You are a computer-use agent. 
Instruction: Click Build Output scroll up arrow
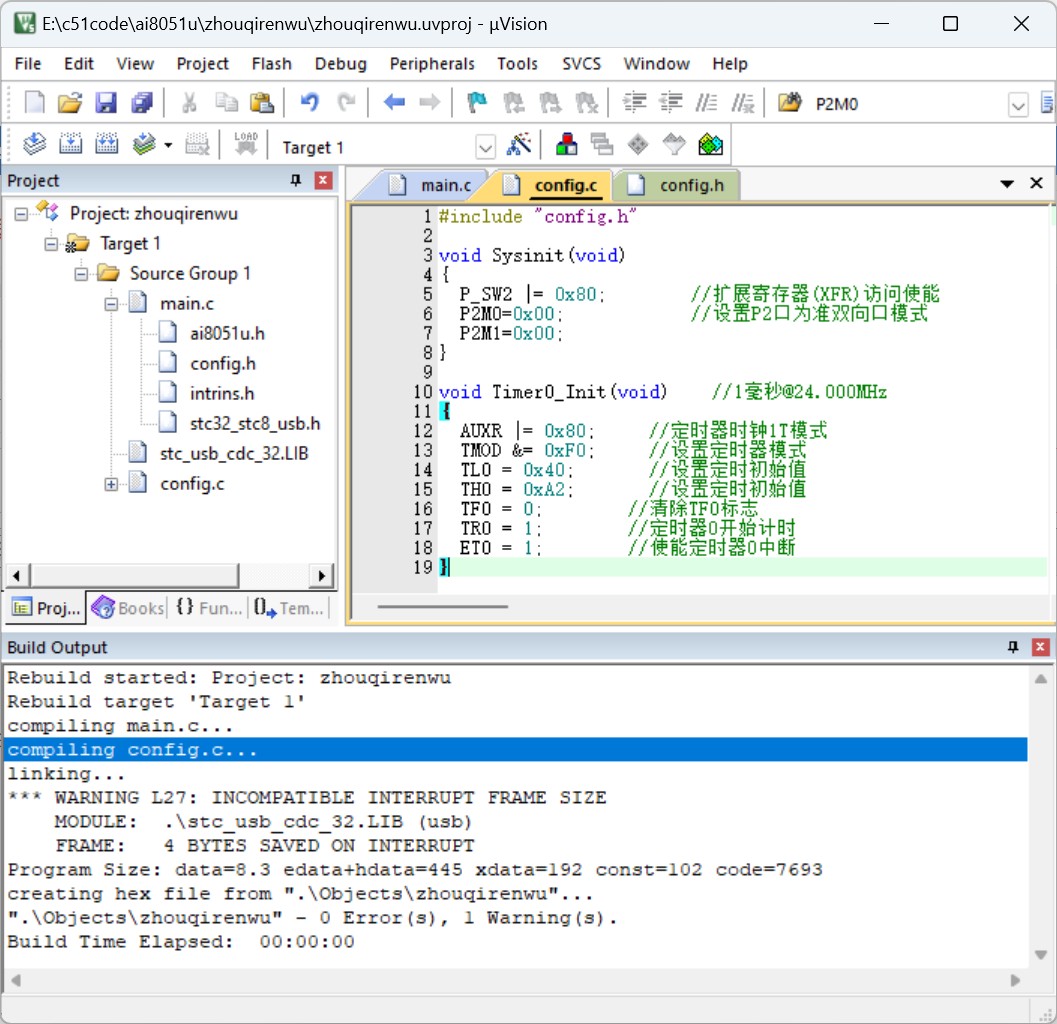1040,678
